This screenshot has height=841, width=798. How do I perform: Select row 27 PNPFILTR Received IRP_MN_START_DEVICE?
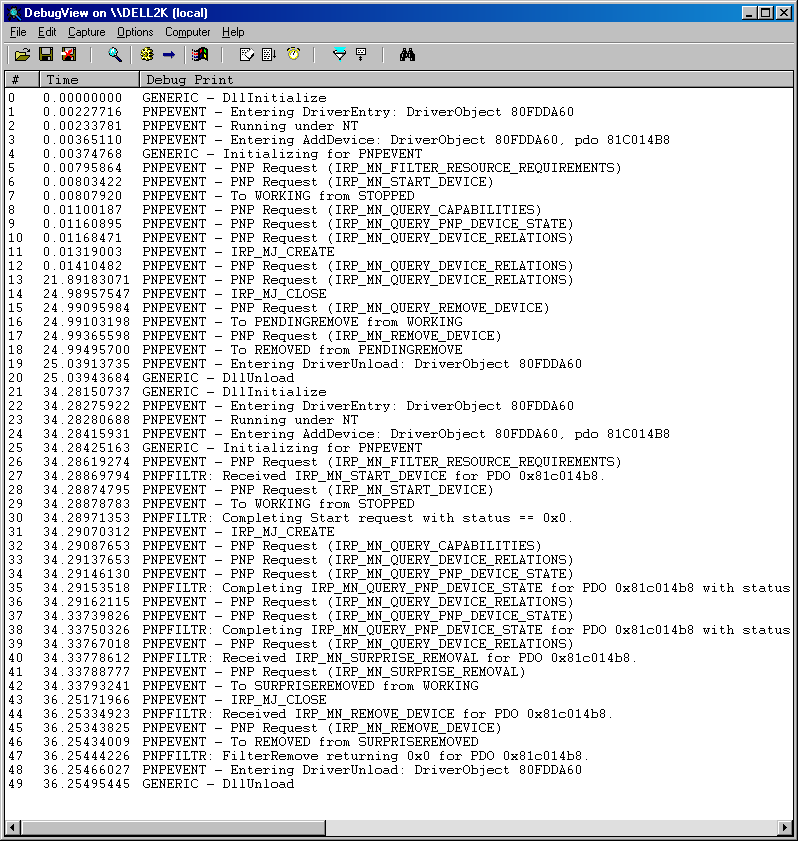[399, 476]
